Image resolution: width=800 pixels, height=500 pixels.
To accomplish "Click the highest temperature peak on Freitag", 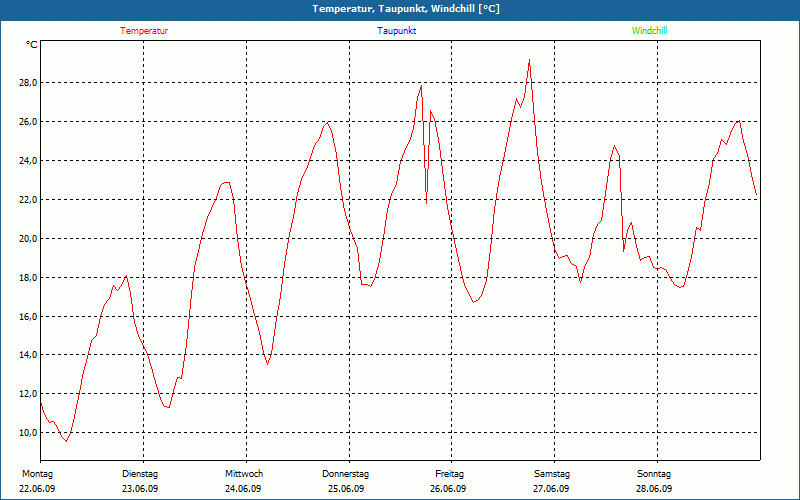I will 530,60.
